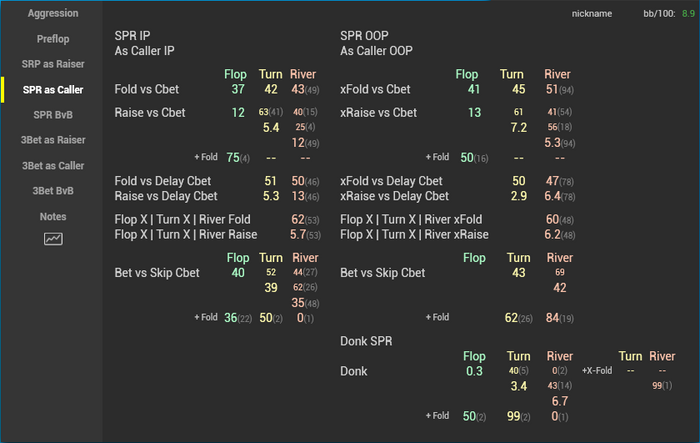Click the xFold vs Cbet river value 51

553,90
